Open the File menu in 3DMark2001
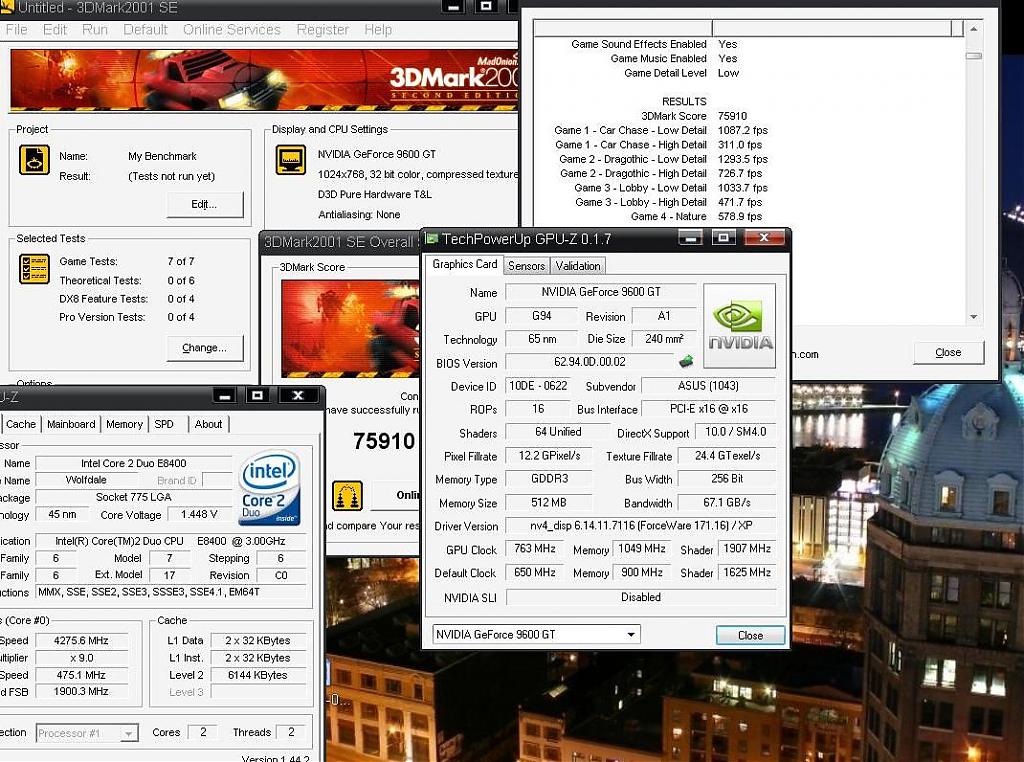The width and height of the screenshot is (1024, 762). click(16, 29)
